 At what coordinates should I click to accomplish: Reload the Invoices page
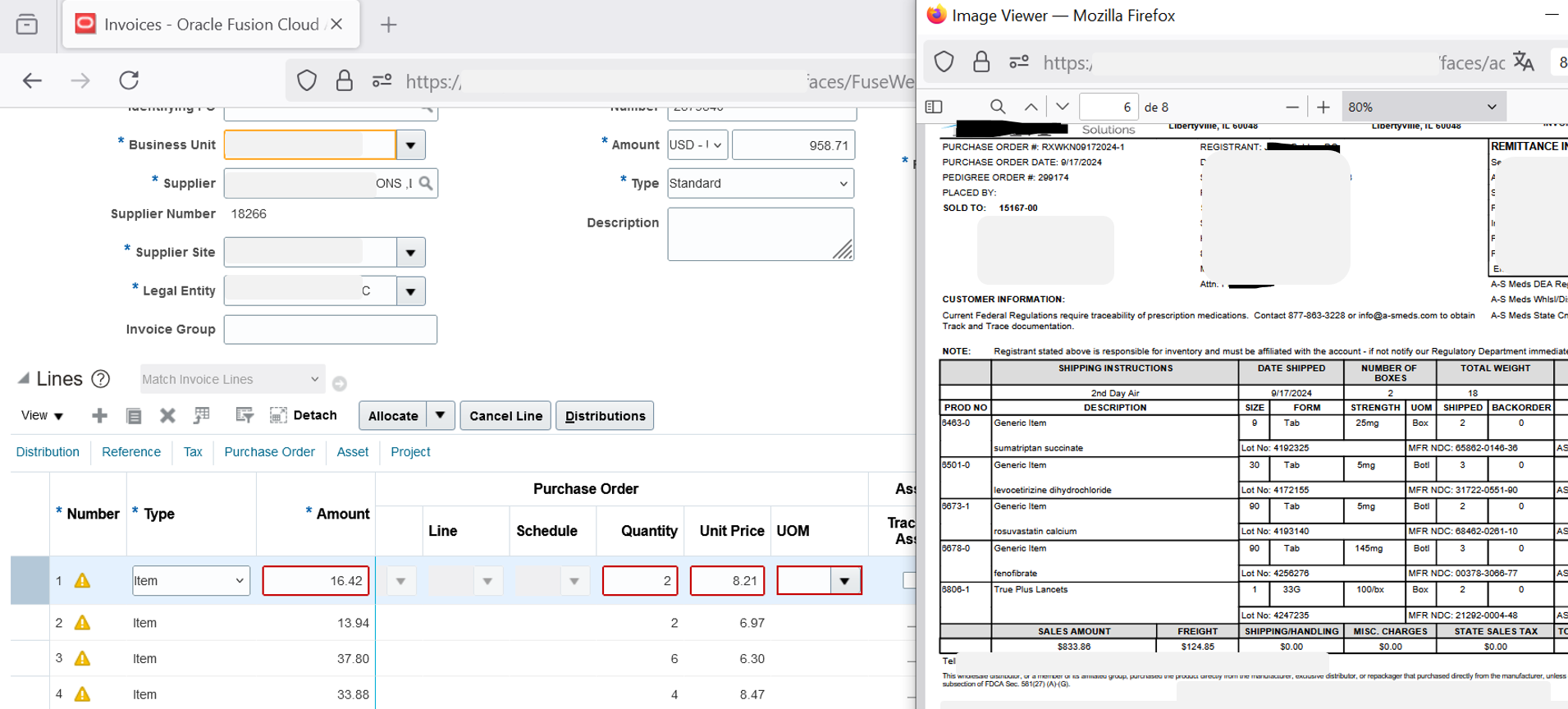(129, 80)
